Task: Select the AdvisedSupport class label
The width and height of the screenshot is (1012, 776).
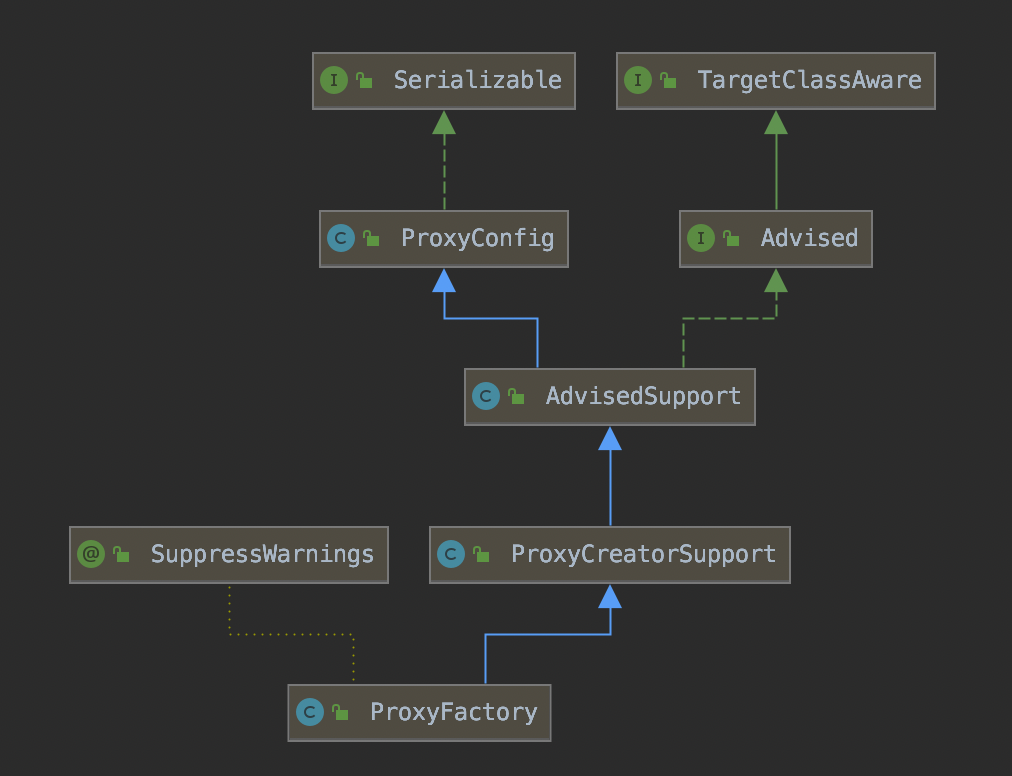Action: (643, 397)
